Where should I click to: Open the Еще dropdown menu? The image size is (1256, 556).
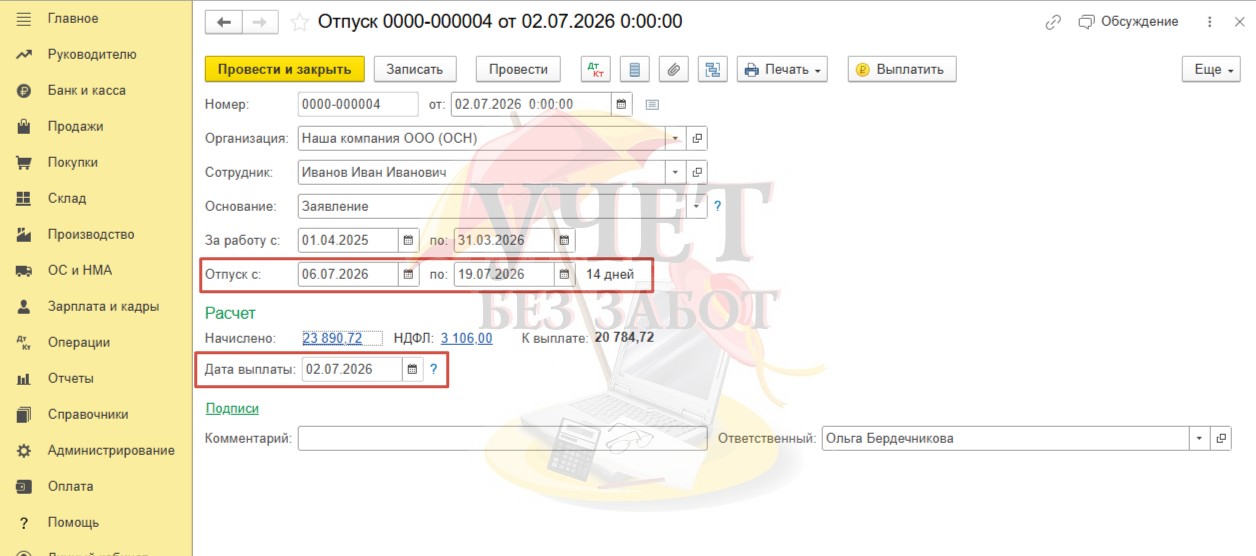point(1211,69)
